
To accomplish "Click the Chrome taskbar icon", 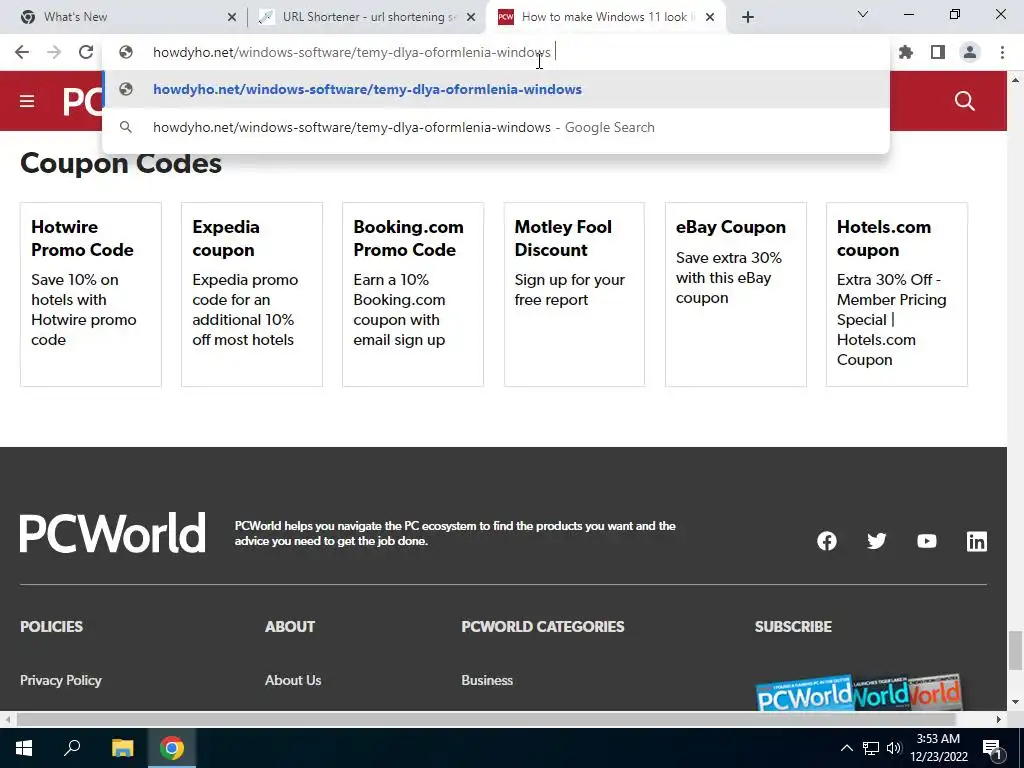I will [x=172, y=748].
